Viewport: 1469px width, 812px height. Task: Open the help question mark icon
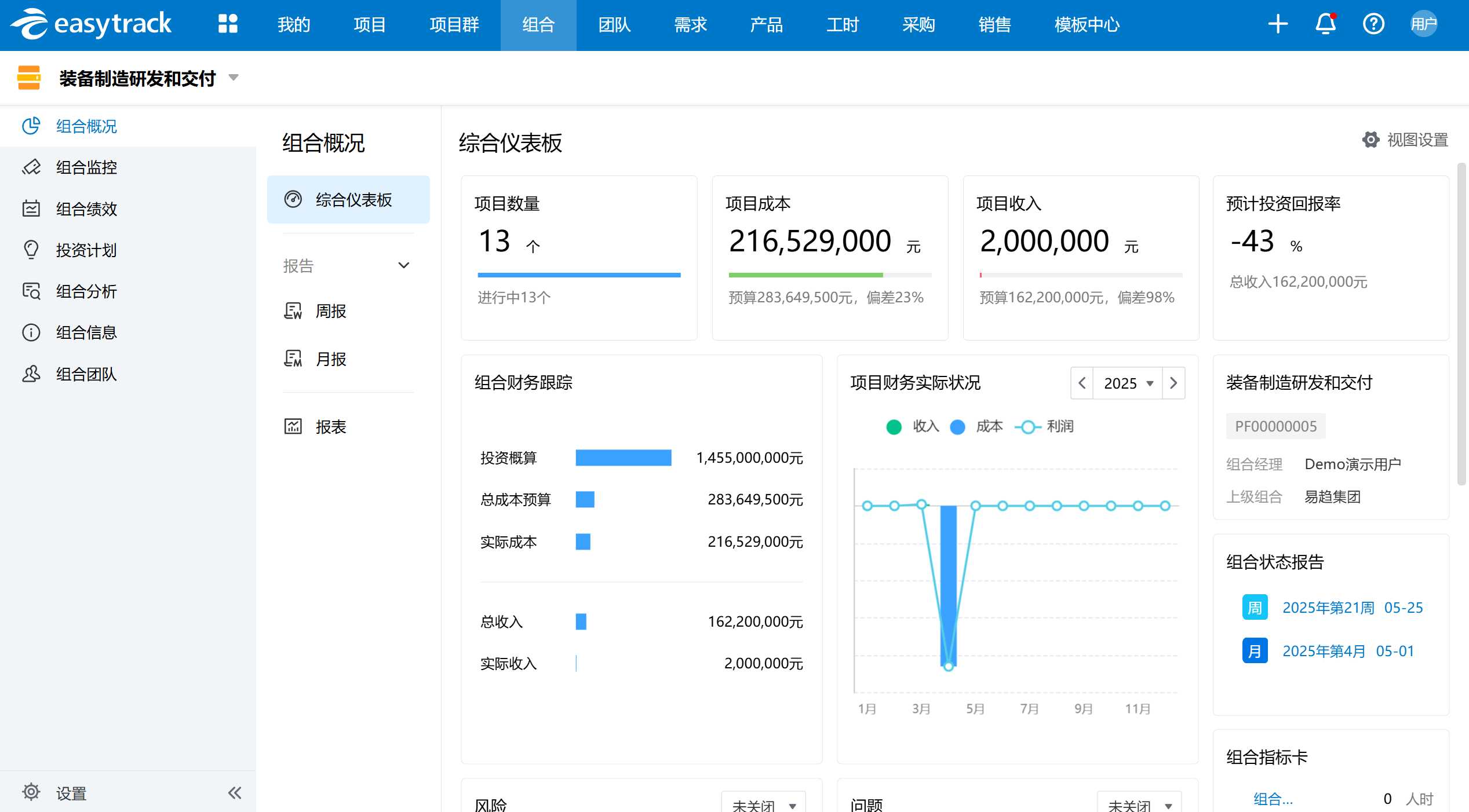1373,24
